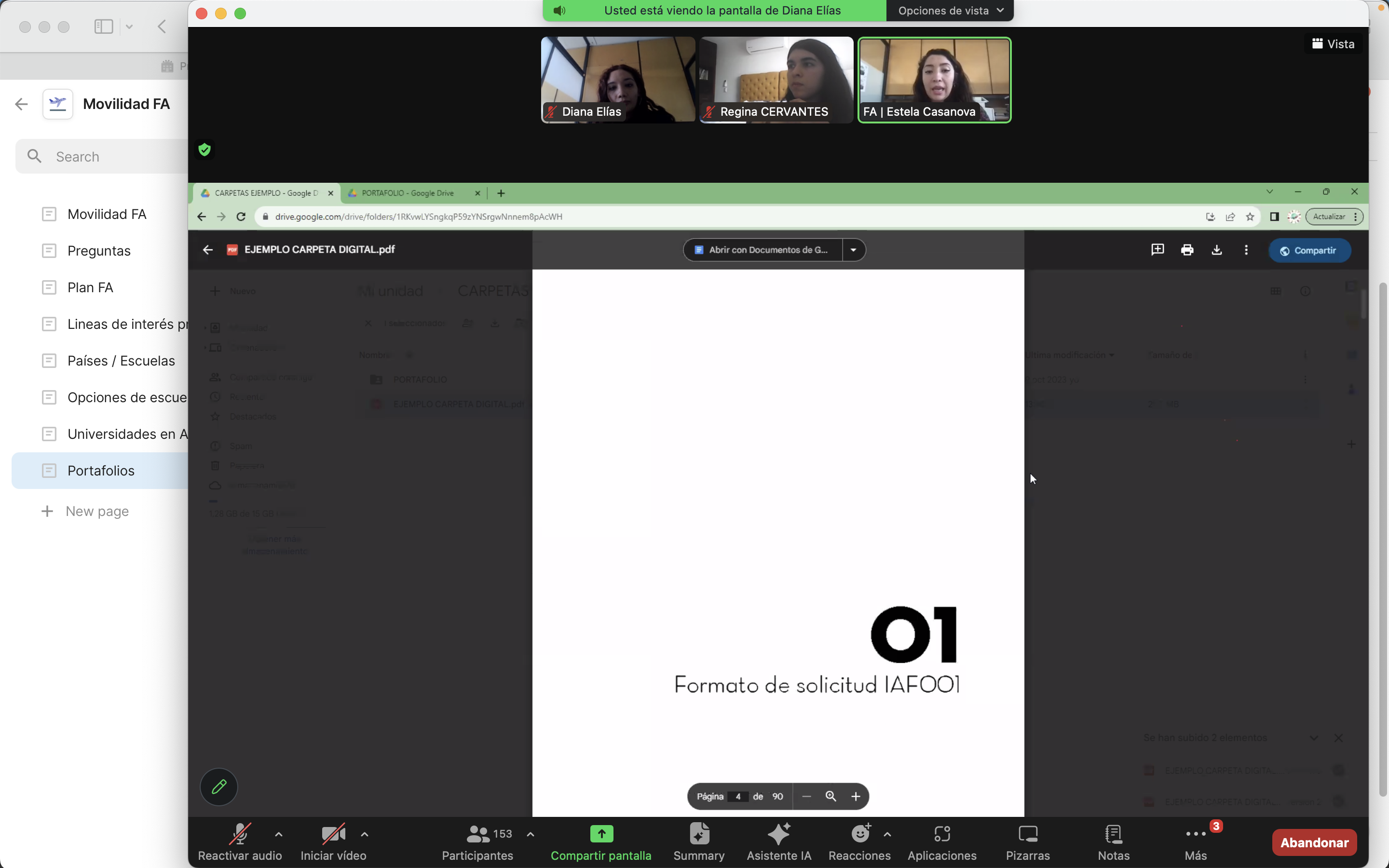Expand Opciones de vista dropdown
Image resolution: width=1389 pixels, height=868 pixels.
(x=950, y=10)
